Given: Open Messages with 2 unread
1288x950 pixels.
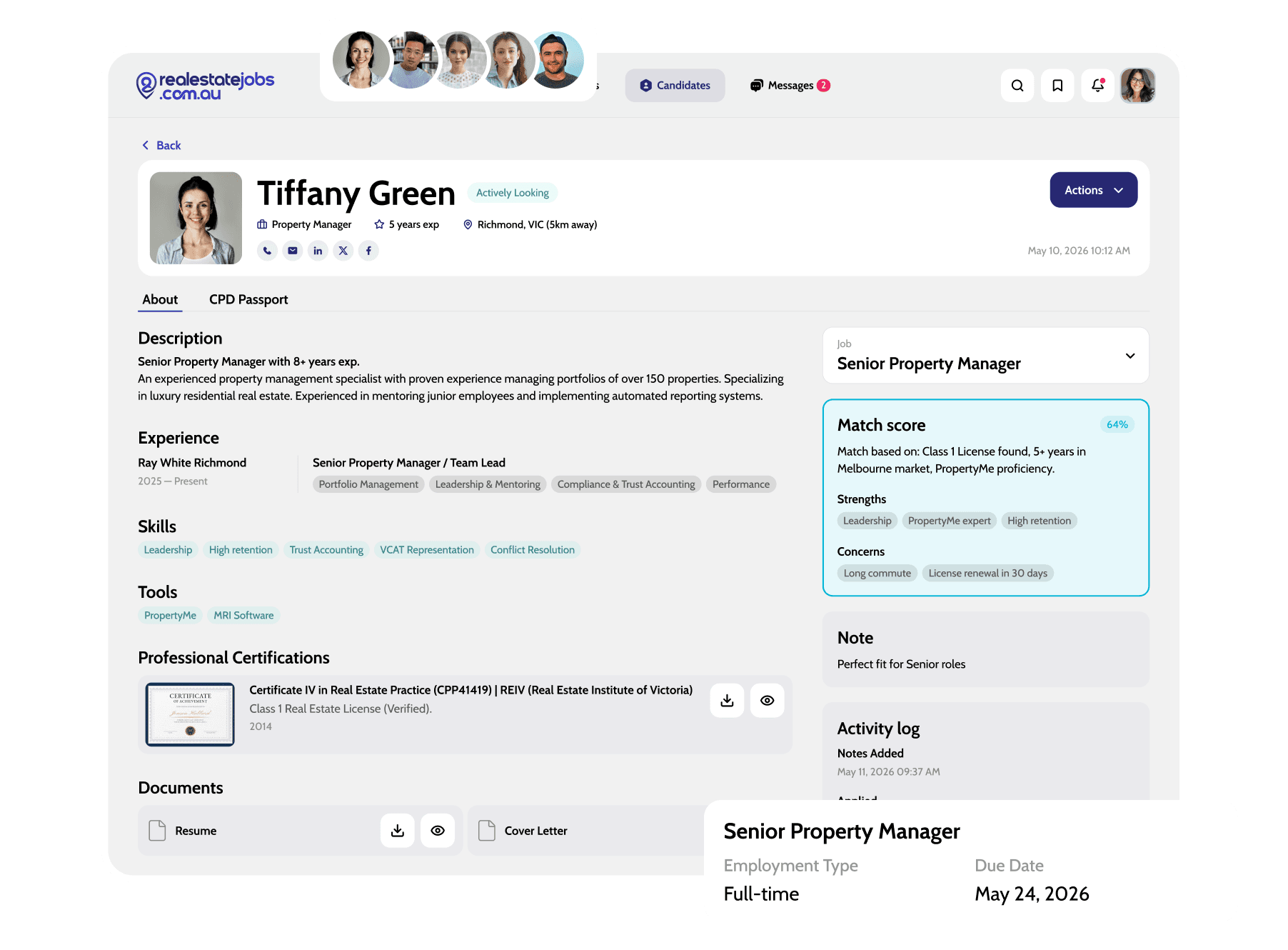Looking at the screenshot, I should (790, 86).
